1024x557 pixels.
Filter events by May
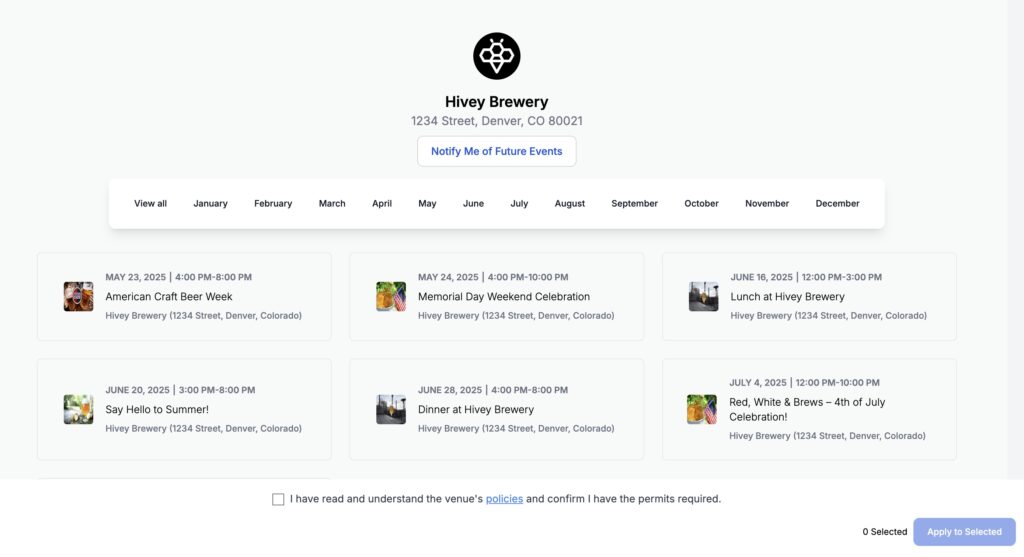pos(427,204)
